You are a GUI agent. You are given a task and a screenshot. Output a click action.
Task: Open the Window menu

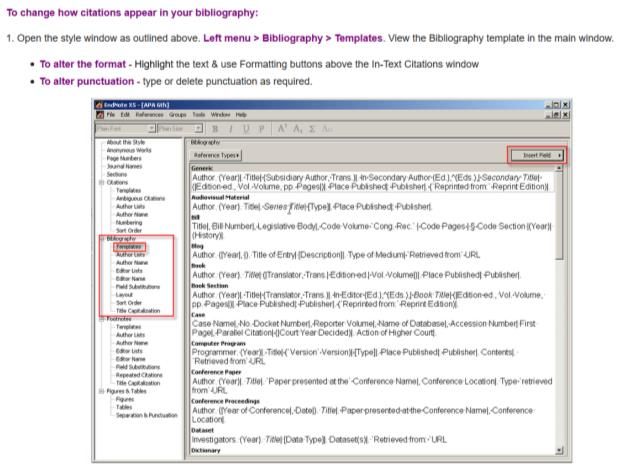220,115
